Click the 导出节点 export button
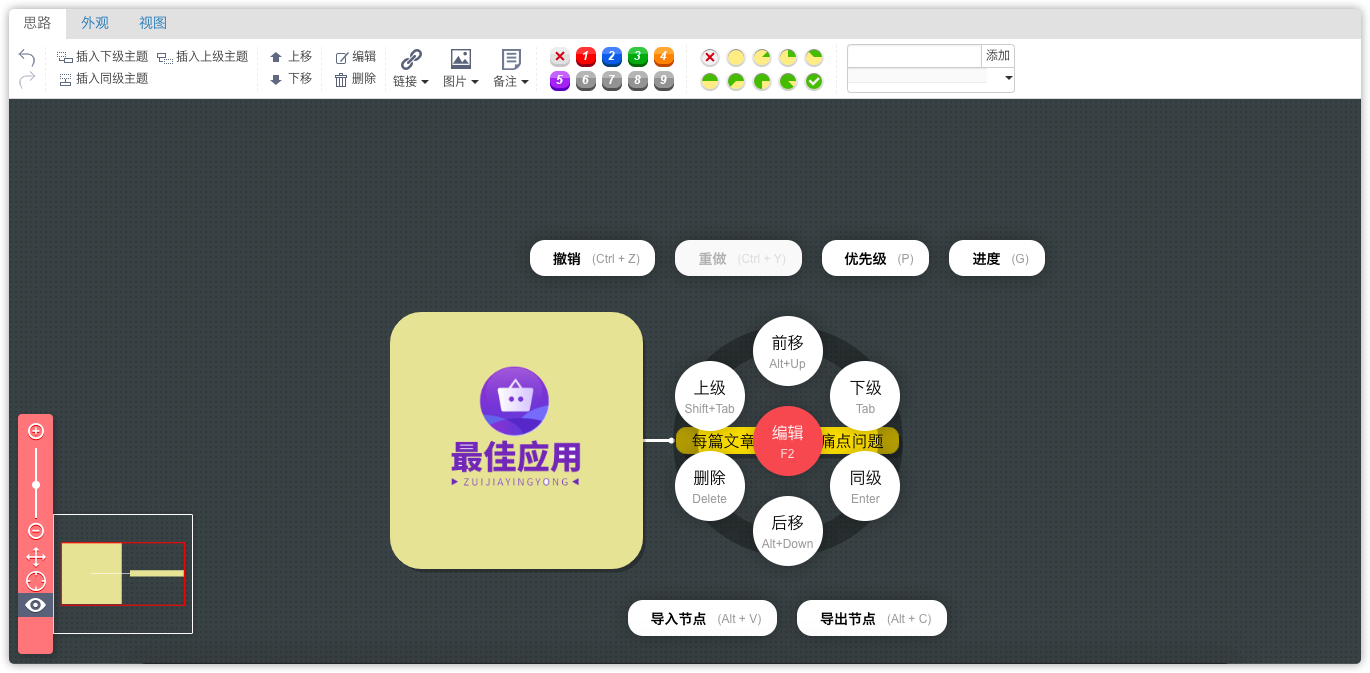The height and width of the screenshot is (673, 1370). [x=871, y=618]
